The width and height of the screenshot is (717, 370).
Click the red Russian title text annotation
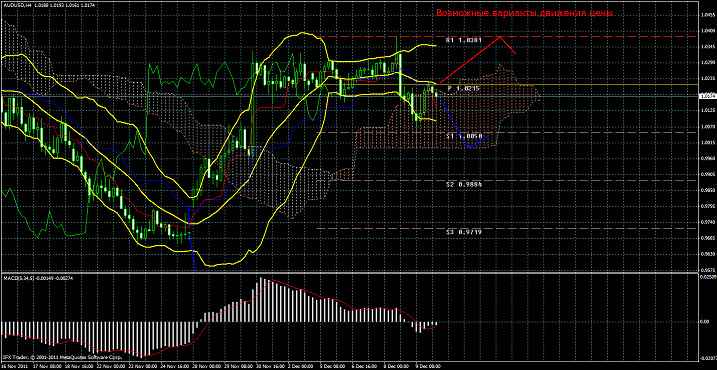[x=524, y=13]
